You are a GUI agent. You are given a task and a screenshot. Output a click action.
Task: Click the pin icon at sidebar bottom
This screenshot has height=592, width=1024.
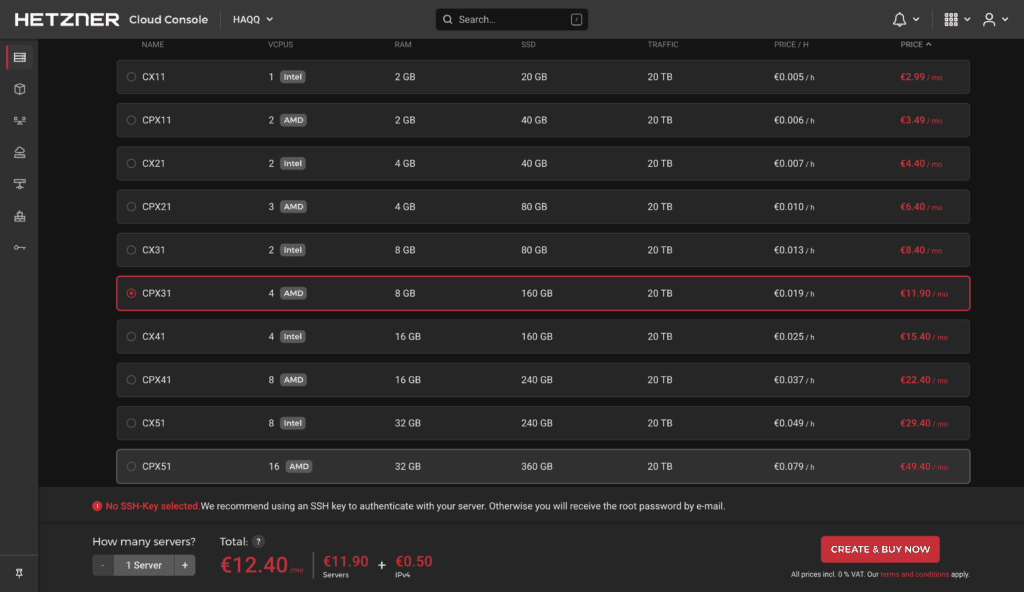20,573
